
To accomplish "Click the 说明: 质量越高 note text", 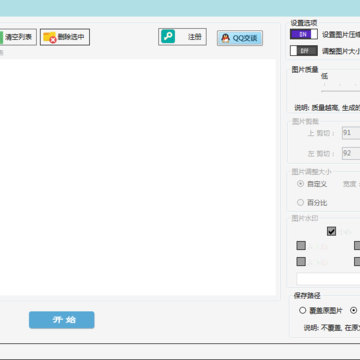I will point(327,108).
